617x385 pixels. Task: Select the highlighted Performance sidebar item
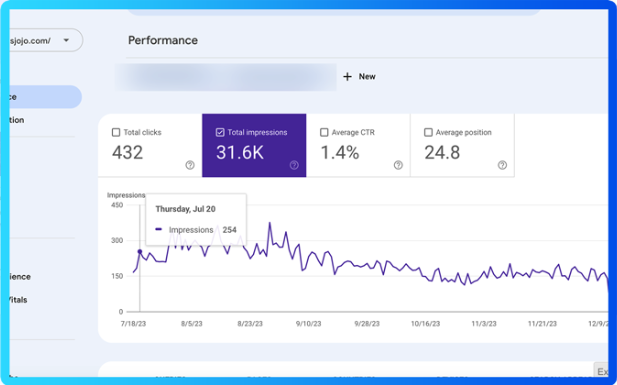(45, 97)
